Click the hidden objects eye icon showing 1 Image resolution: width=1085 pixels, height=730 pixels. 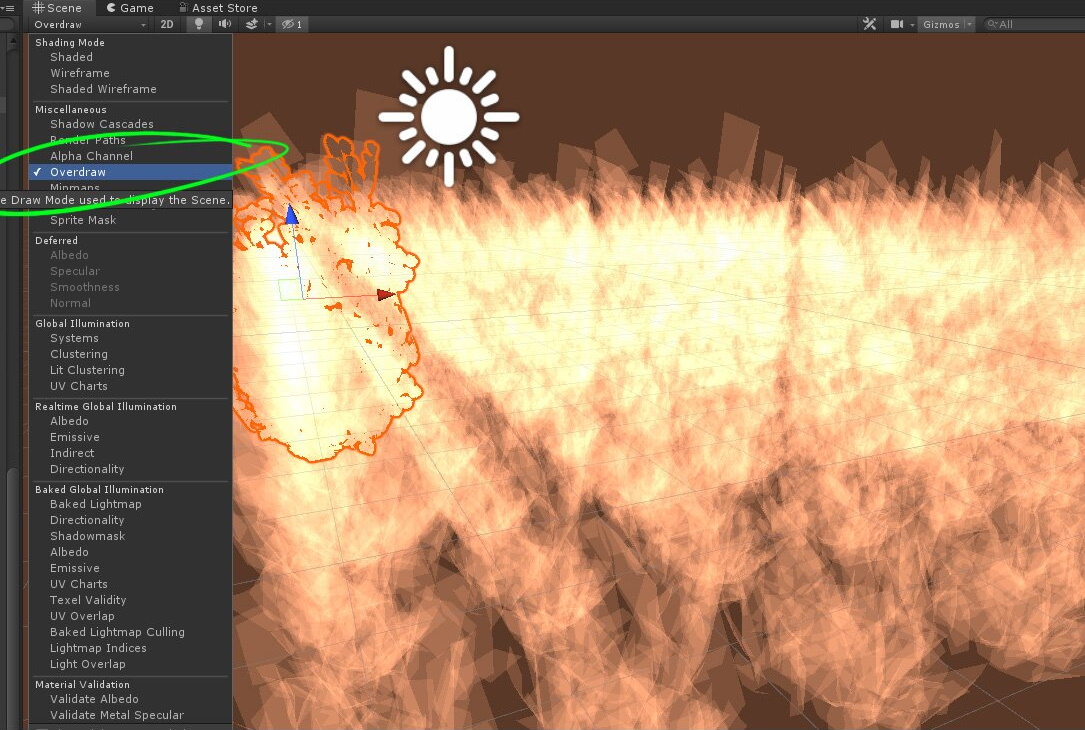click(291, 24)
